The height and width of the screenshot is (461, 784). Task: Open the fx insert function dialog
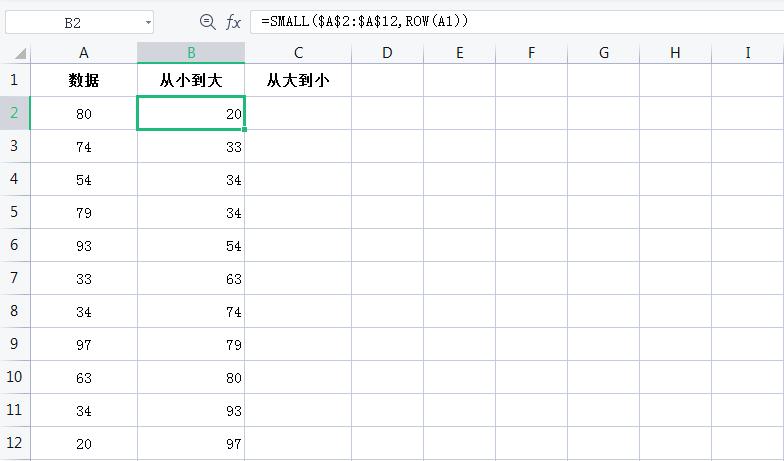pos(234,22)
